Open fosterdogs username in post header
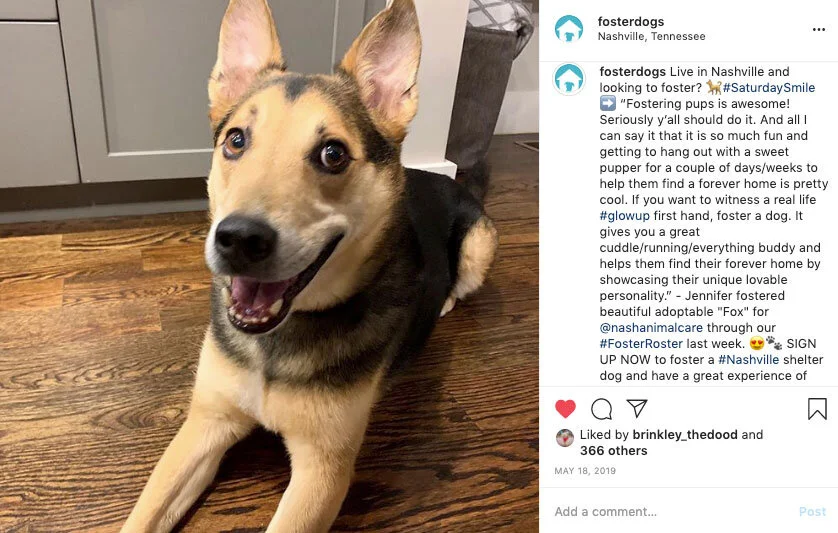 click(631, 21)
